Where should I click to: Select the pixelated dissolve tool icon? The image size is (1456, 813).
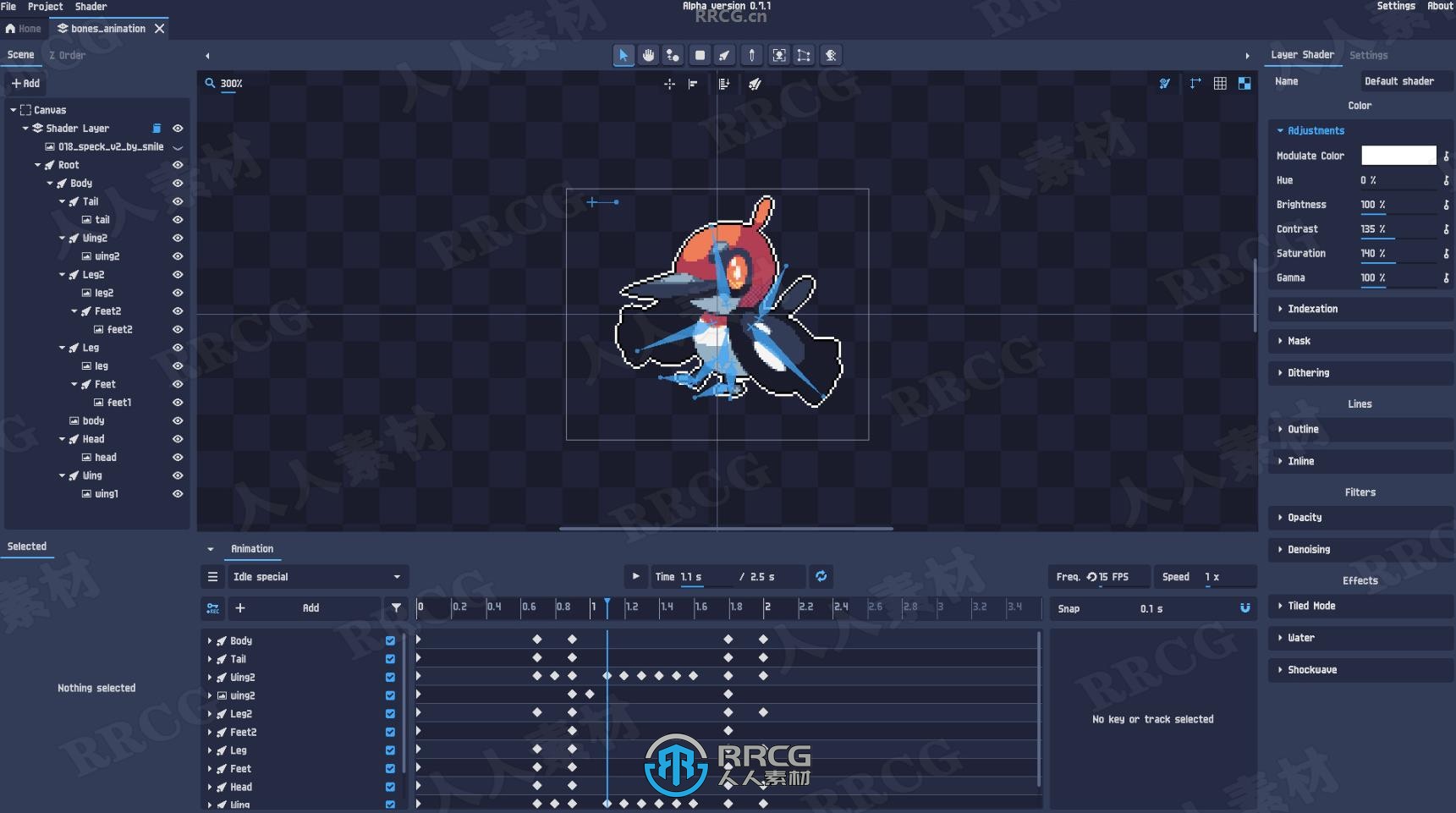(831, 55)
